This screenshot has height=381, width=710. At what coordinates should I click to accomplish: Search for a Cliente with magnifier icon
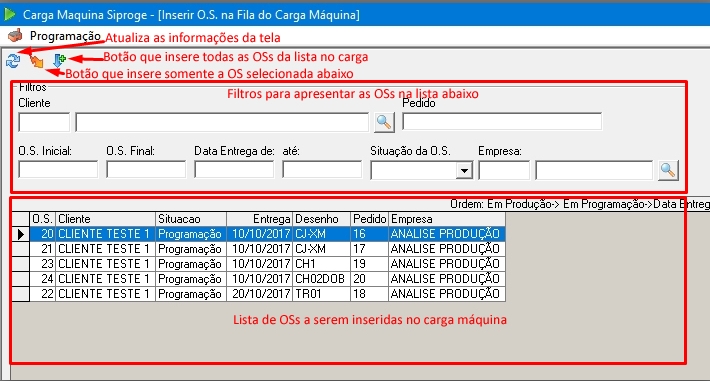(x=384, y=122)
